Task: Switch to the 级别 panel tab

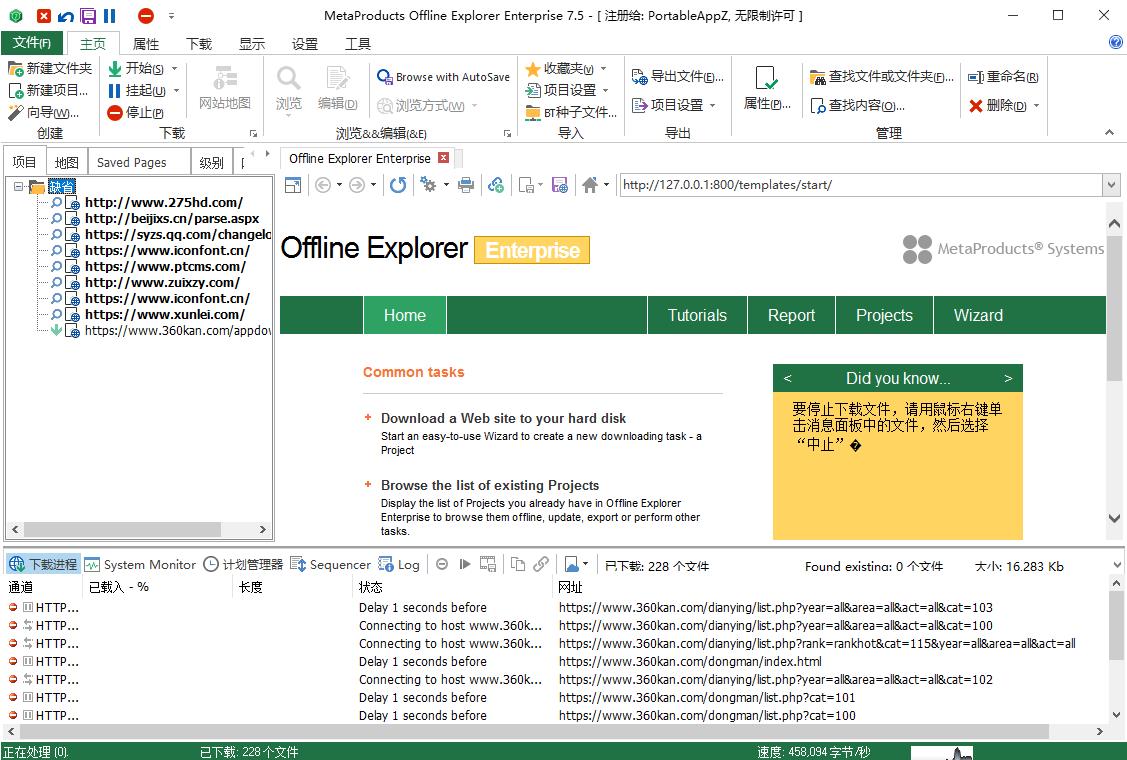Action: click(x=211, y=162)
